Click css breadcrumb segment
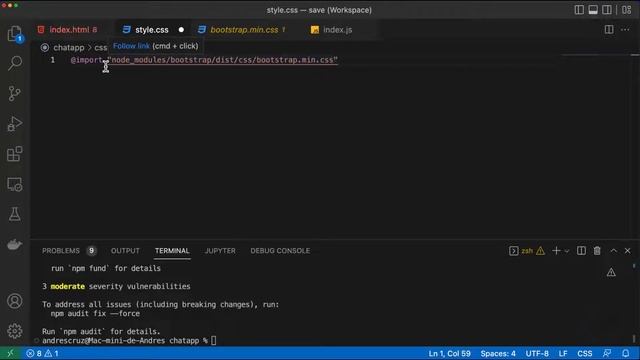The width and height of the screenshot is (640, 360). pyautogui.click(x=100, y=48)
